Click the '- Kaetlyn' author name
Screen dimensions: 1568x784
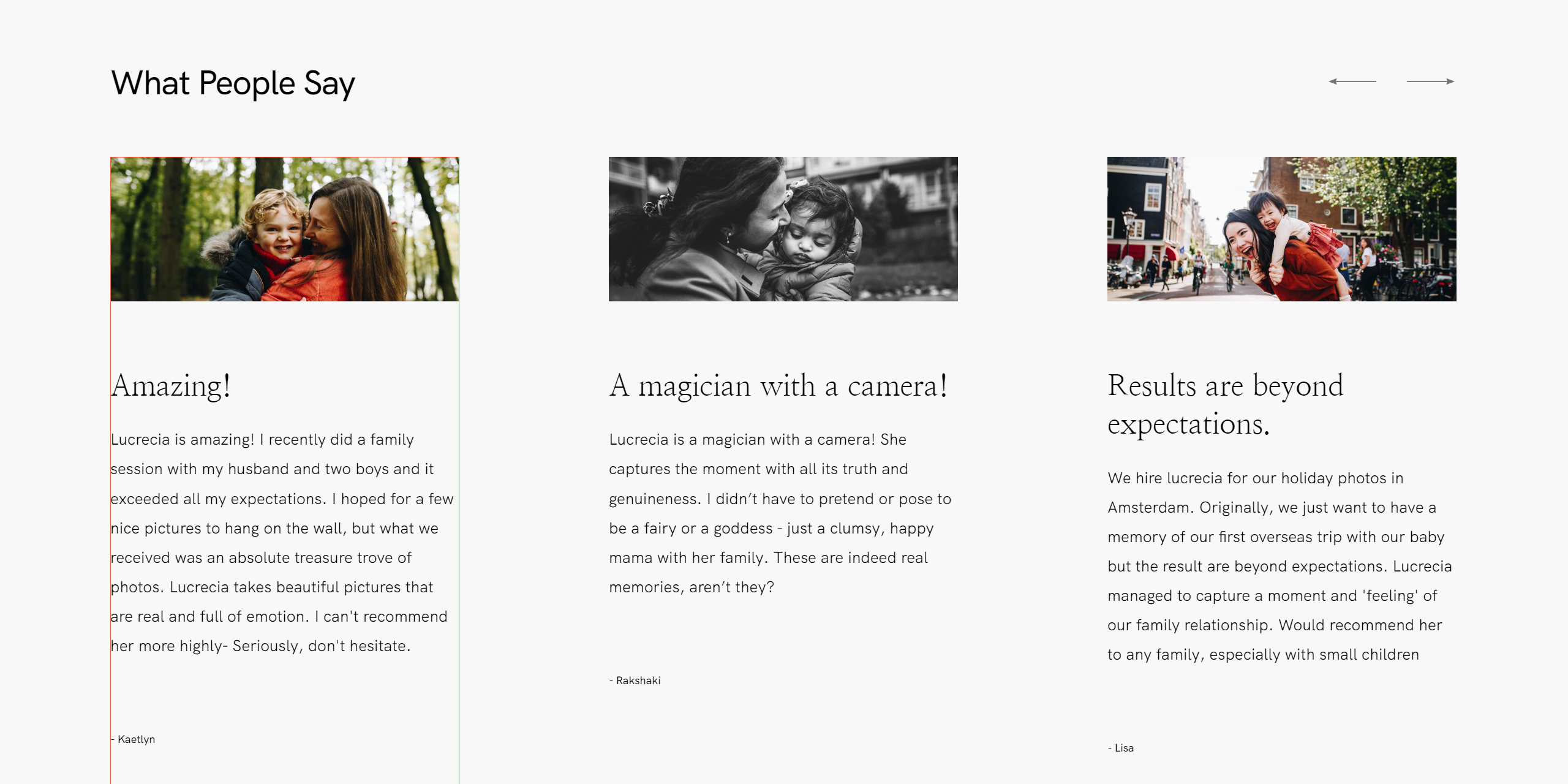click(x=133, y=739)
